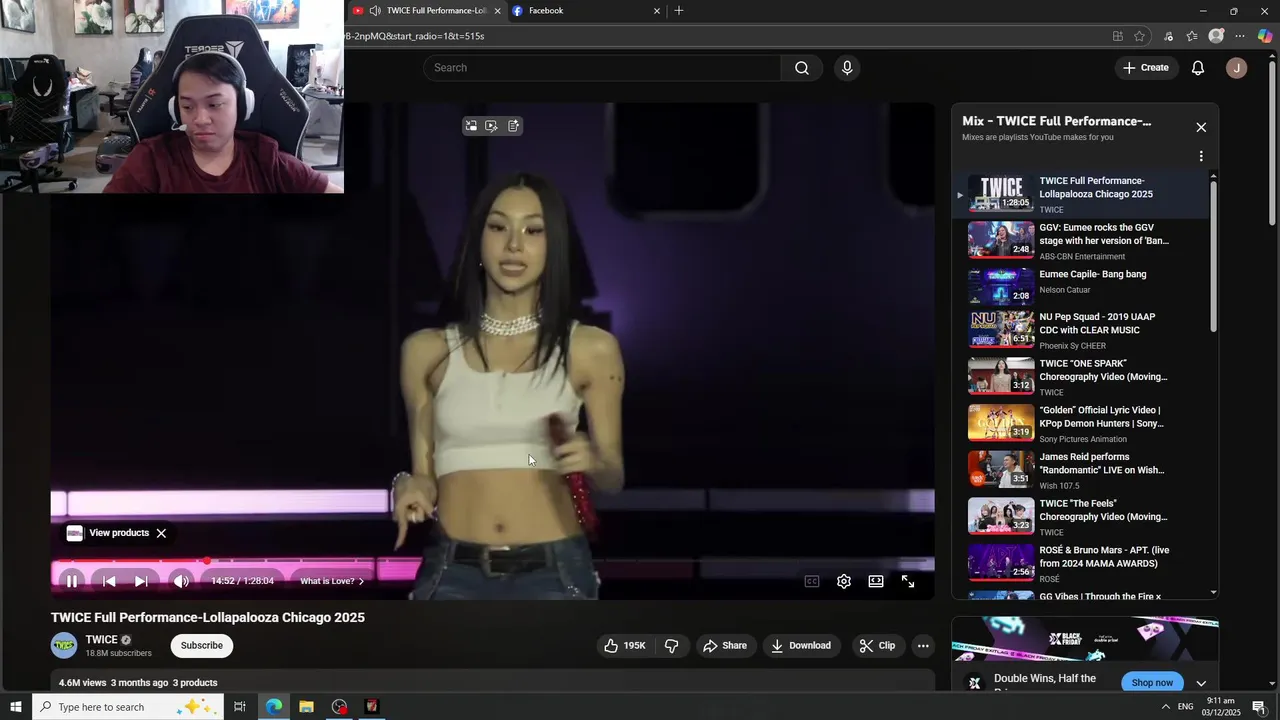
Task: Click the second video overlay toolbar icon
Action: coord(491,126)
